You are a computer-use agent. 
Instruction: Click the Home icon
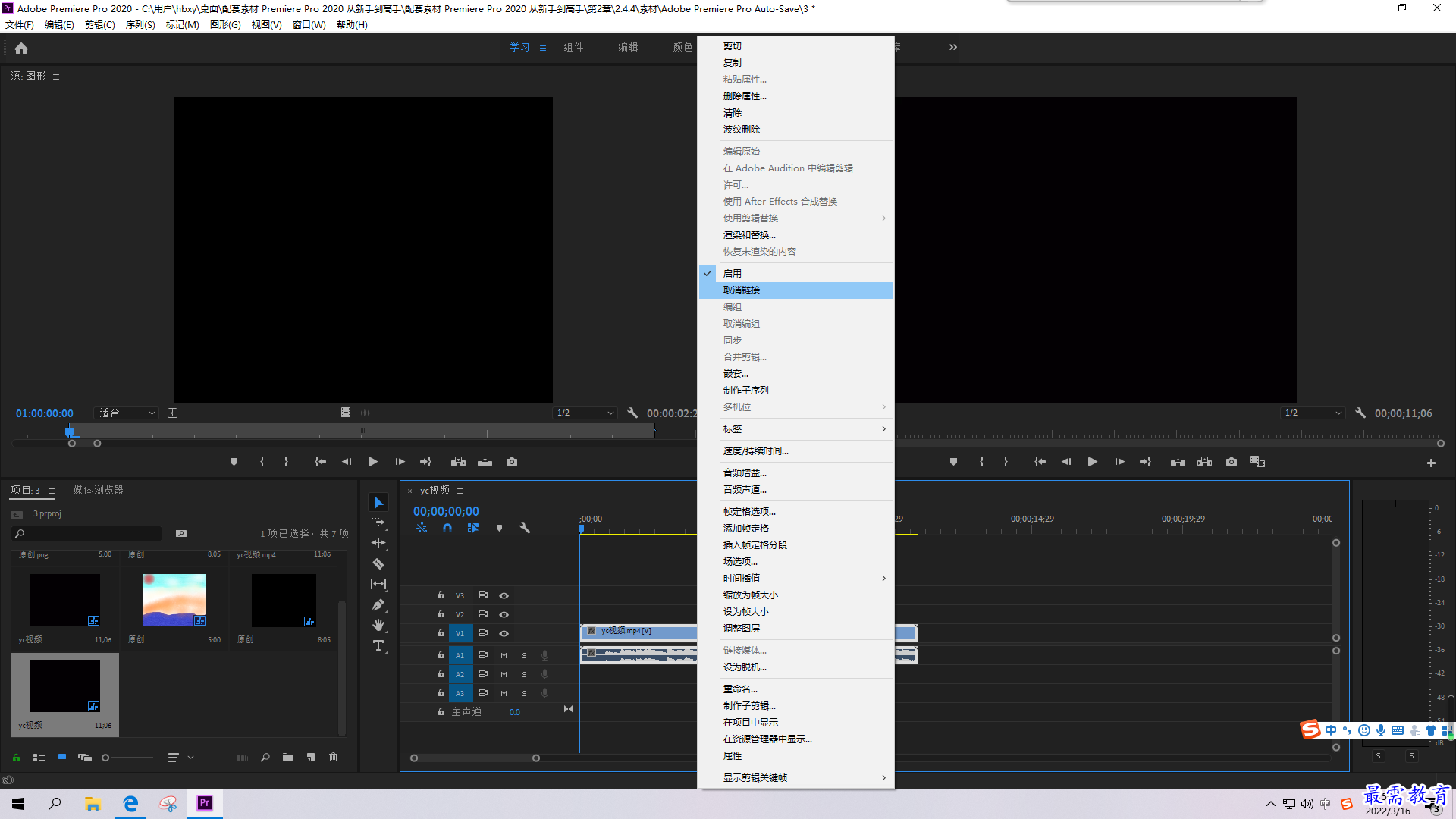[x=21, y=48]
